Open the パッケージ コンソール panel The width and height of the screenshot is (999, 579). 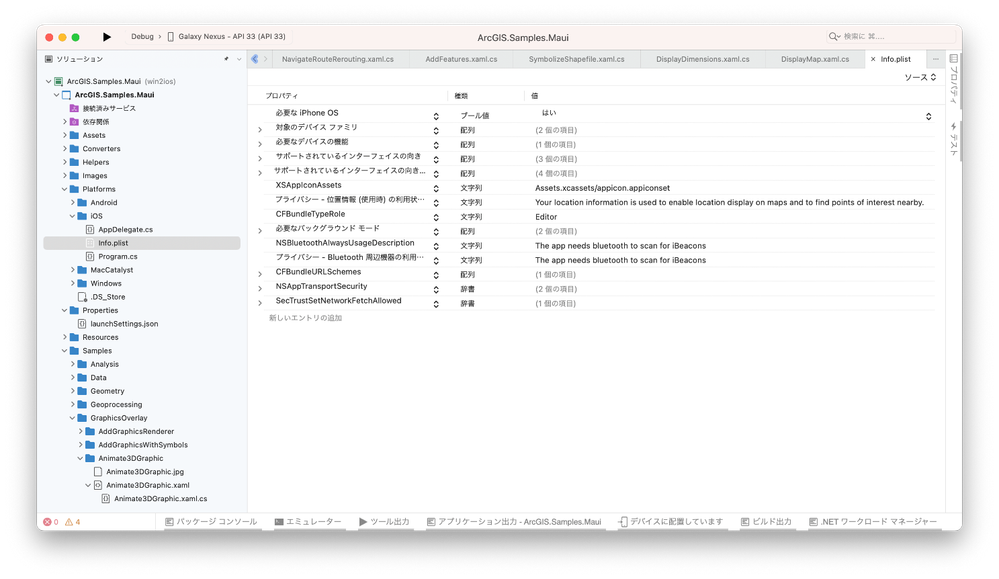tap(212, 521)
